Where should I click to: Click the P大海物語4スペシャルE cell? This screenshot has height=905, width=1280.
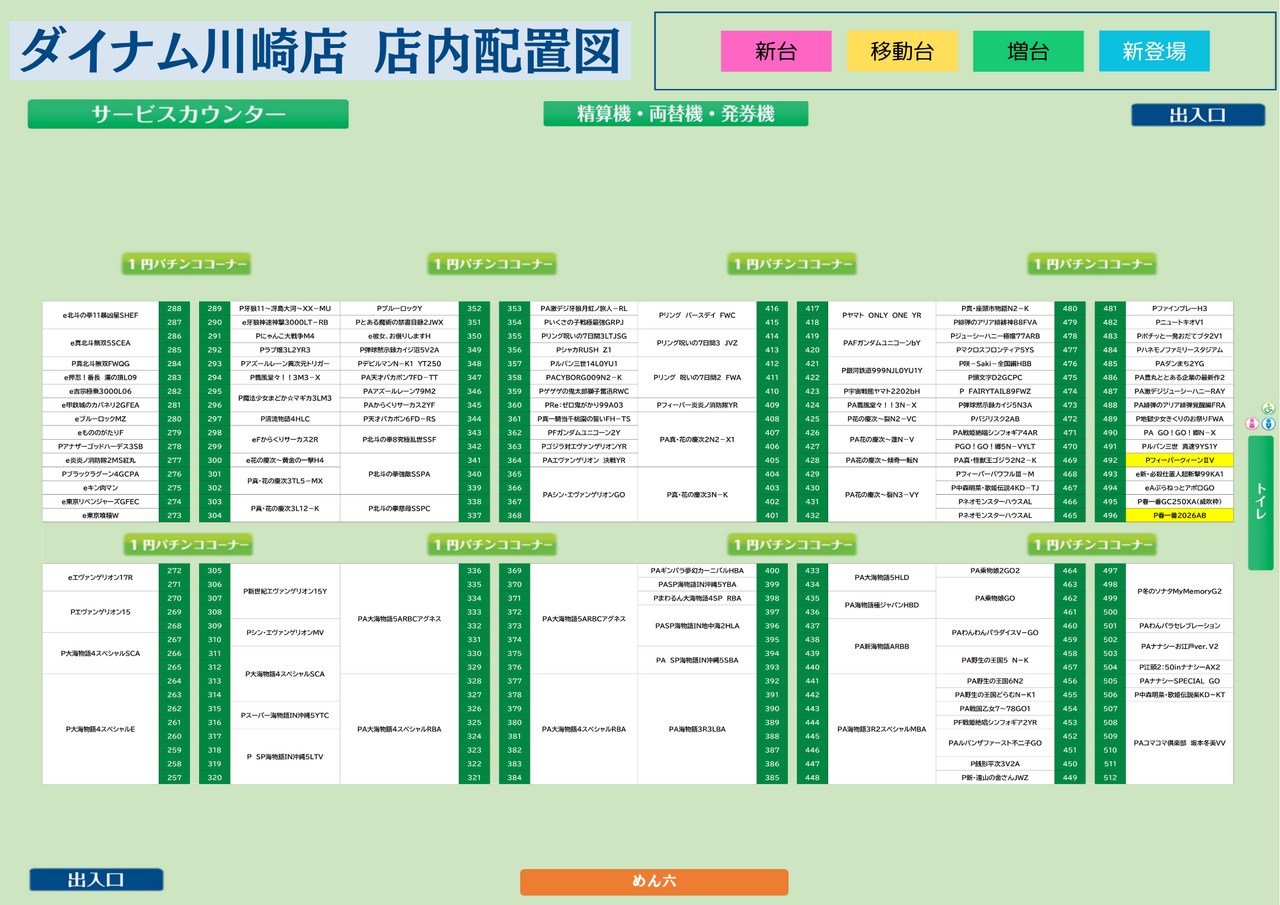101,729
